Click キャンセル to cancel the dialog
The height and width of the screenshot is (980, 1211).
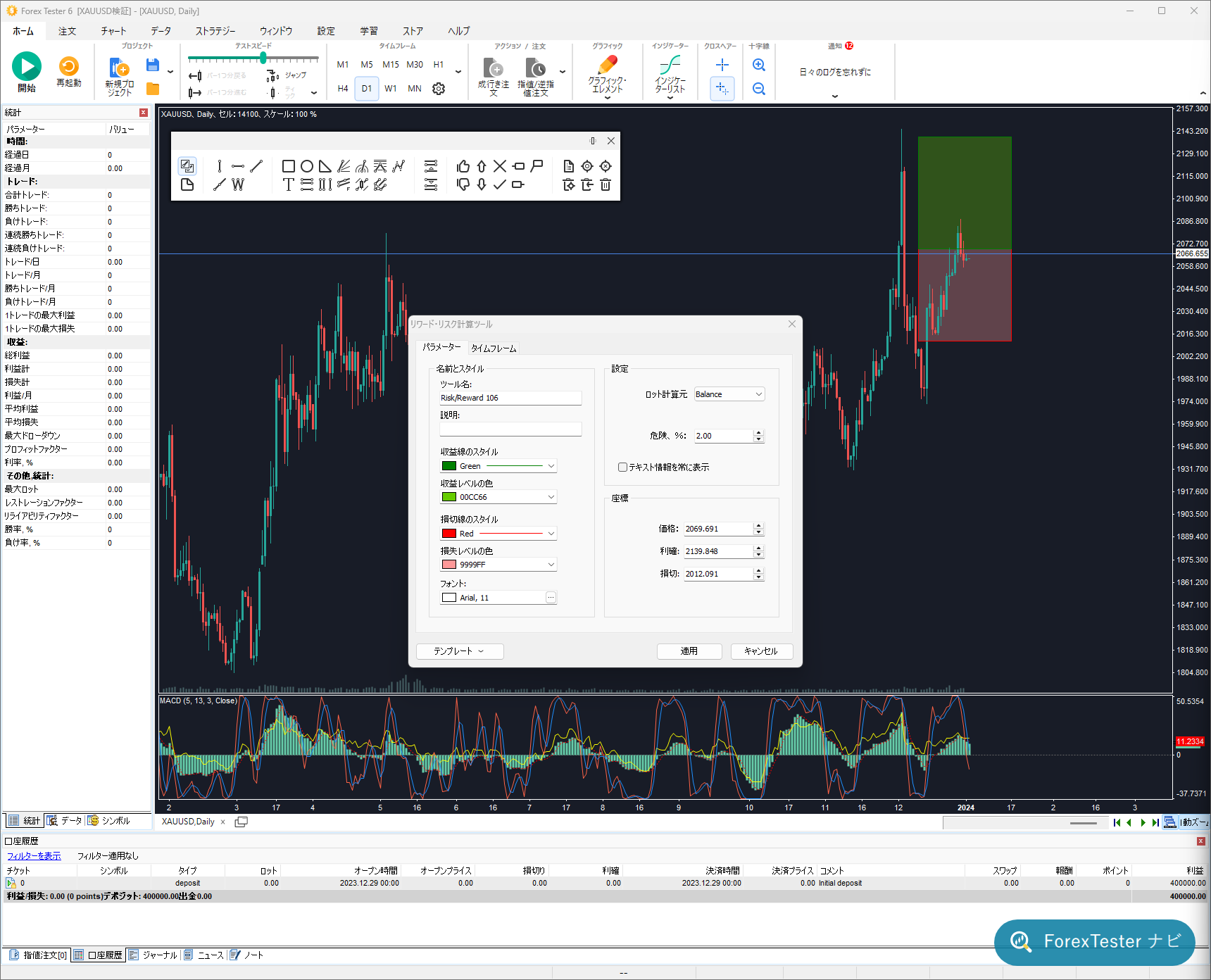tap(761, 651)
